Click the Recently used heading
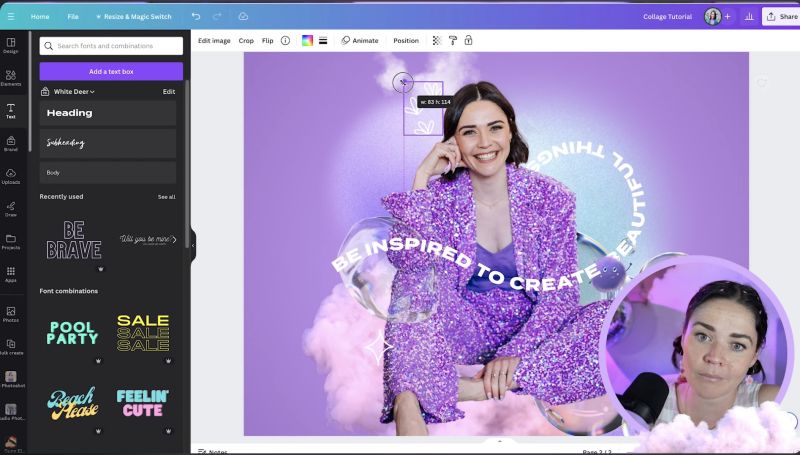 click(61, 196)
